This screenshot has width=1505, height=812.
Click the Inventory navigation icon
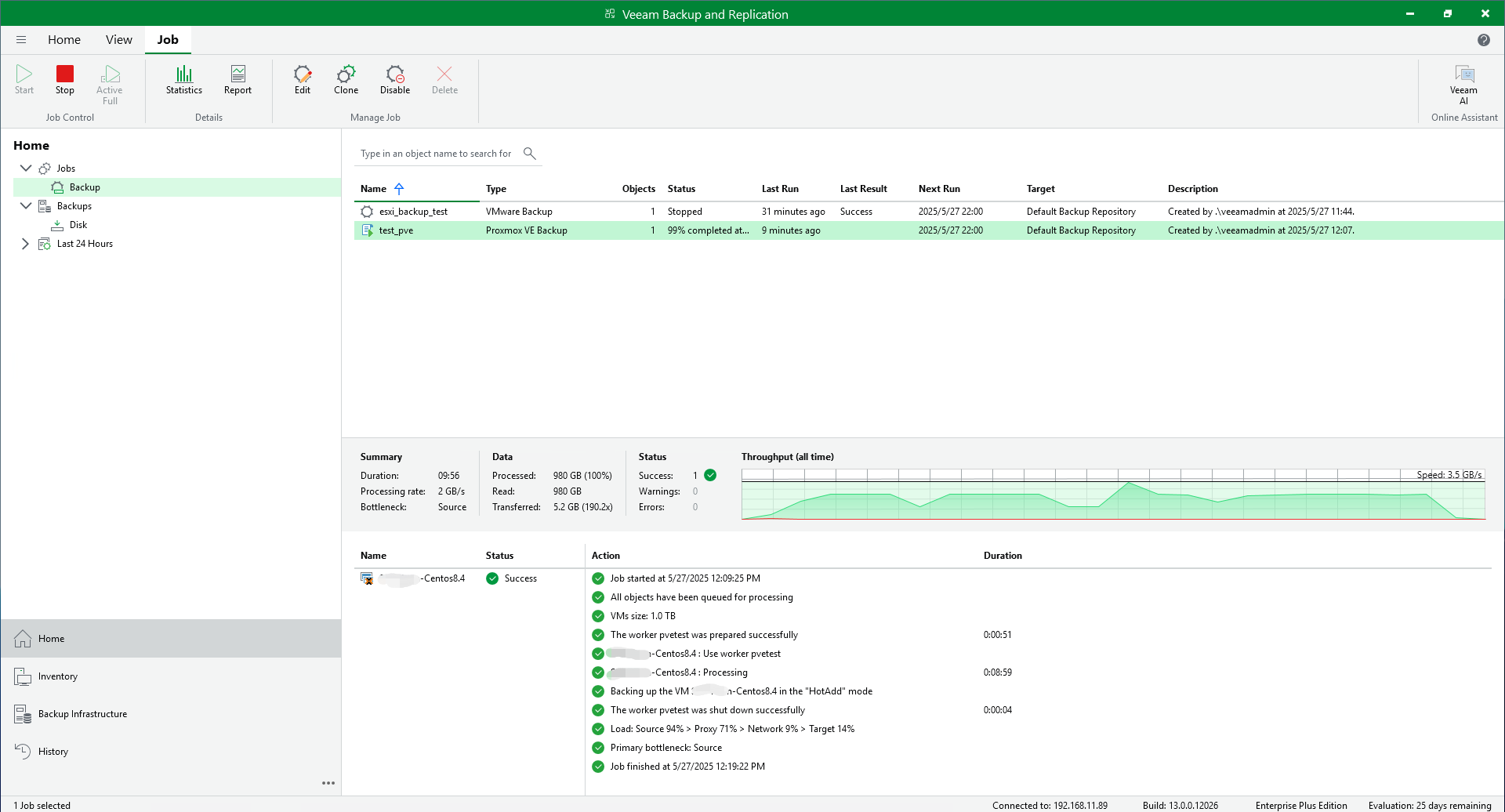[23, 676]
